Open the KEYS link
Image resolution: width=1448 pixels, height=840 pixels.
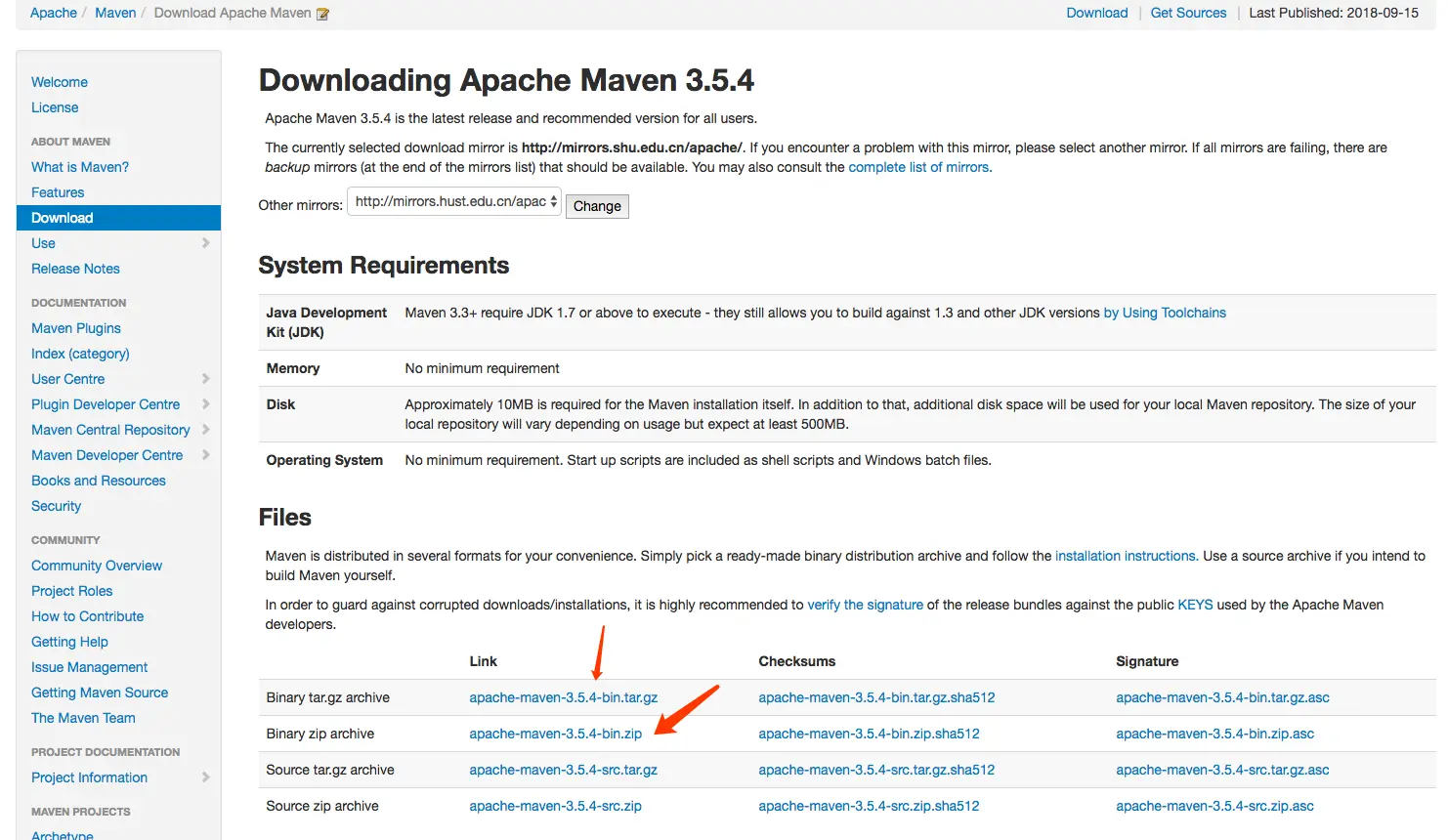(1195, 605)
